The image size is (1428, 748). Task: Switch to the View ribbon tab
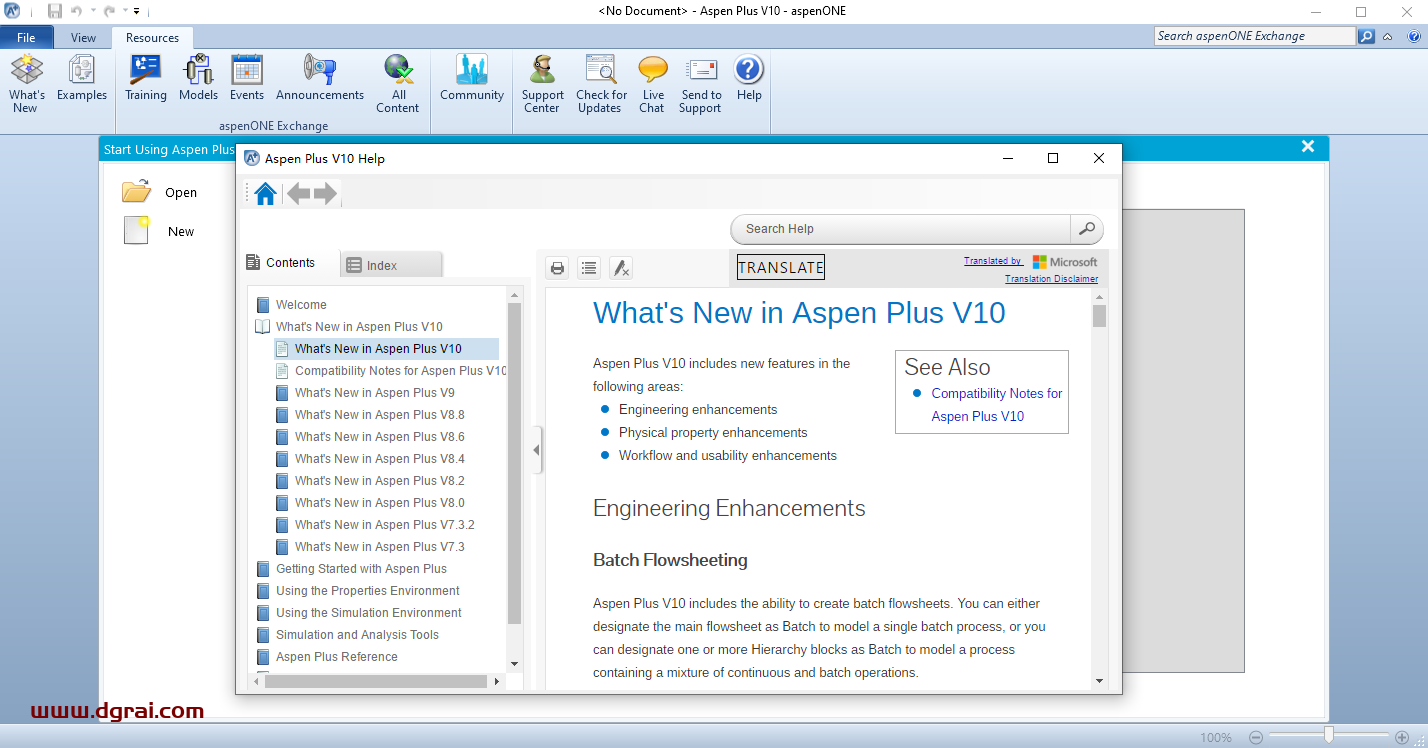(84, 38)
